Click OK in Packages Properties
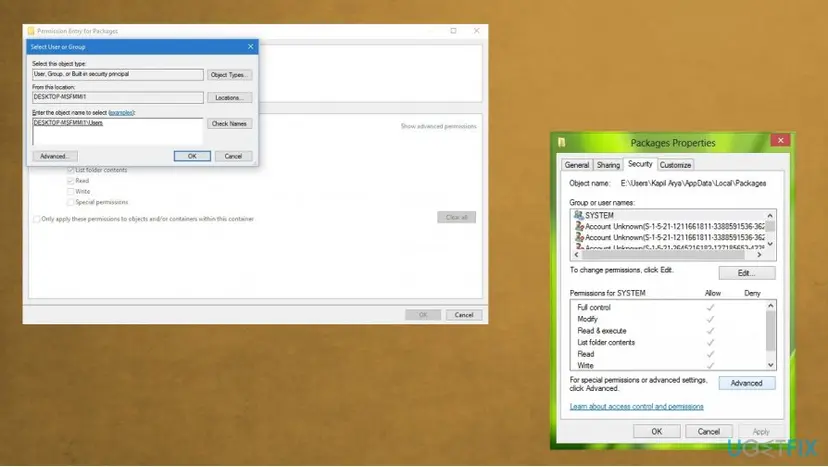 [656, 432]
